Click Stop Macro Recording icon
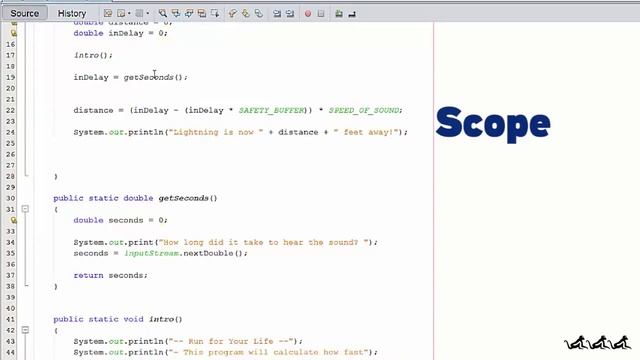 pos(321,13)
